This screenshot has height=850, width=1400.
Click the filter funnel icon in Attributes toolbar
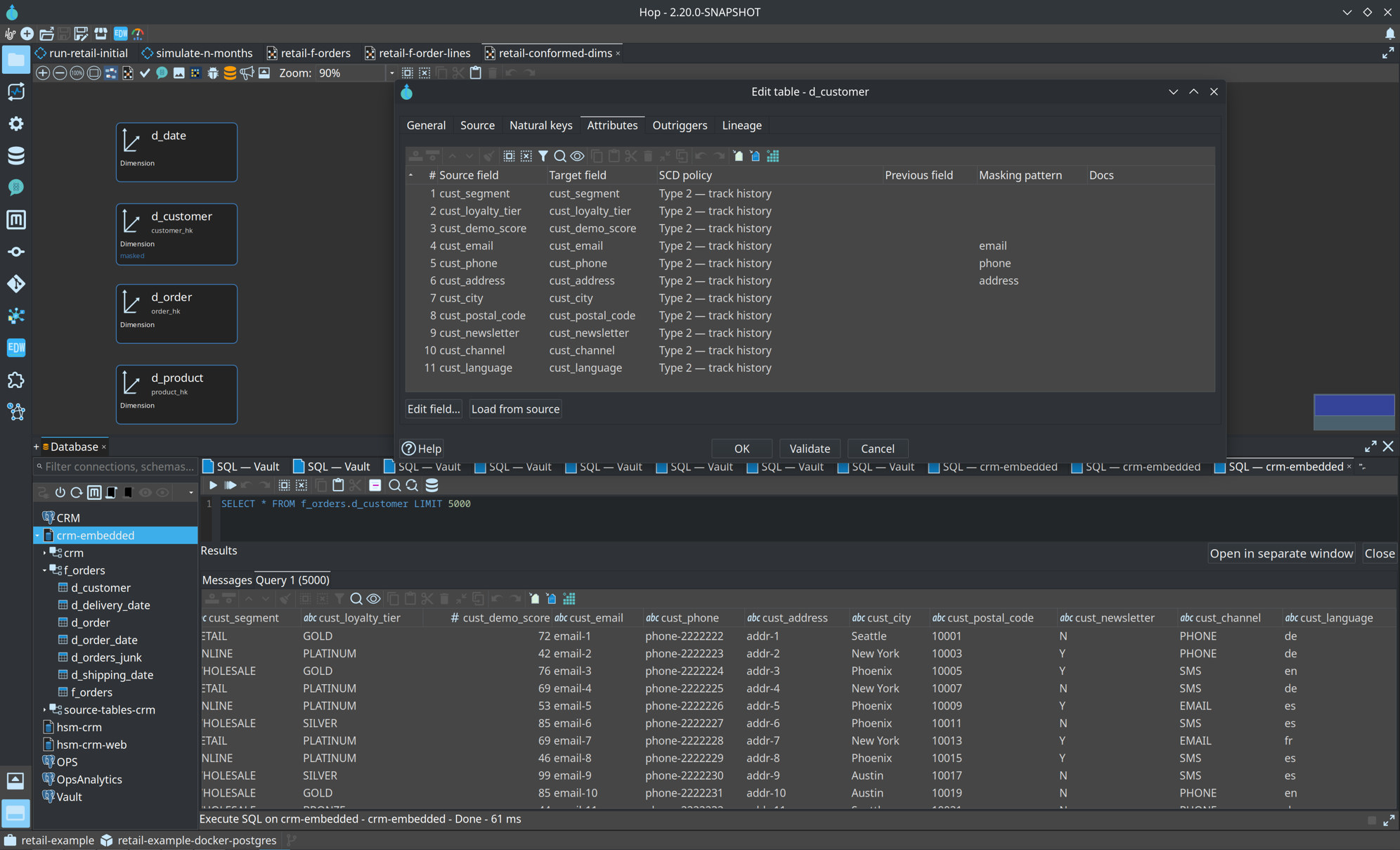[x=543, y=156]
